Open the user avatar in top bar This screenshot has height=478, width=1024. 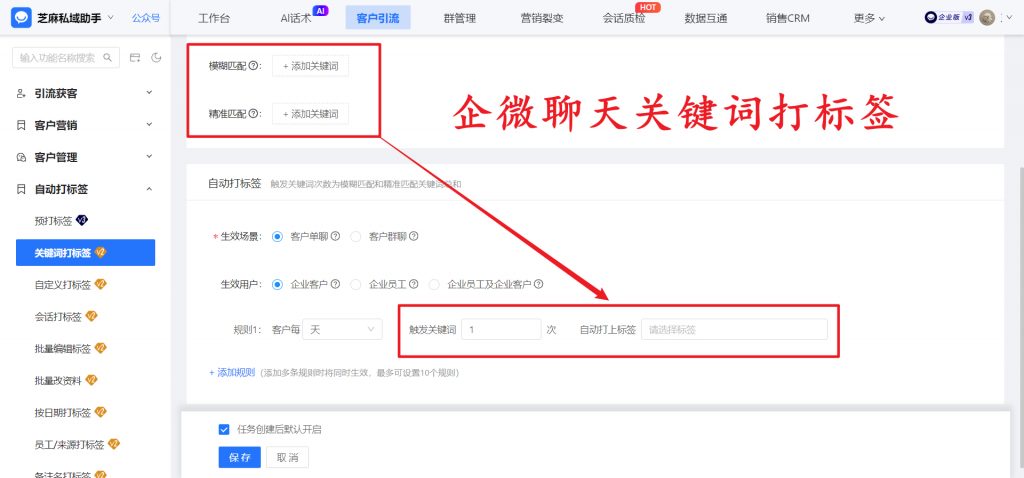coord(986,17)
